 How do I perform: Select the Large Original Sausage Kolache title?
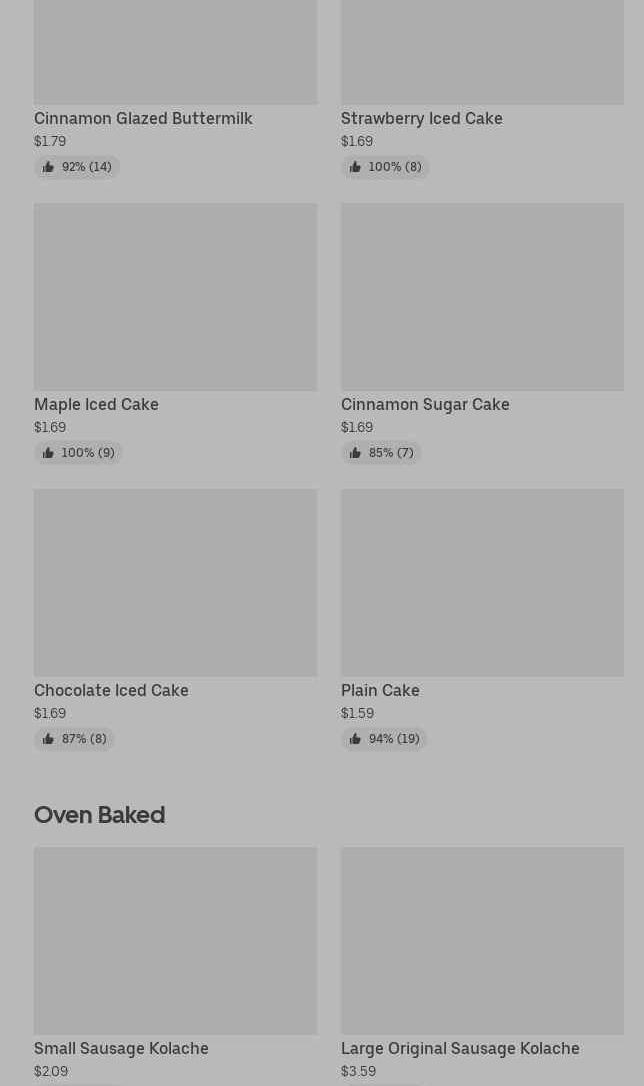click(460, 1048)
